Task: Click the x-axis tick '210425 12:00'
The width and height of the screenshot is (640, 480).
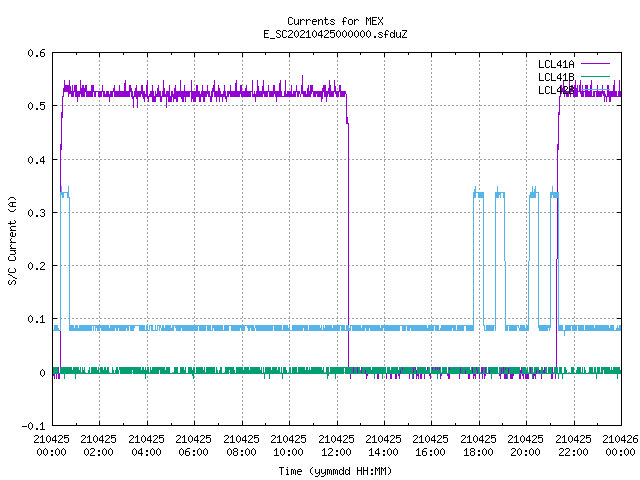Action: coord(336,446)
